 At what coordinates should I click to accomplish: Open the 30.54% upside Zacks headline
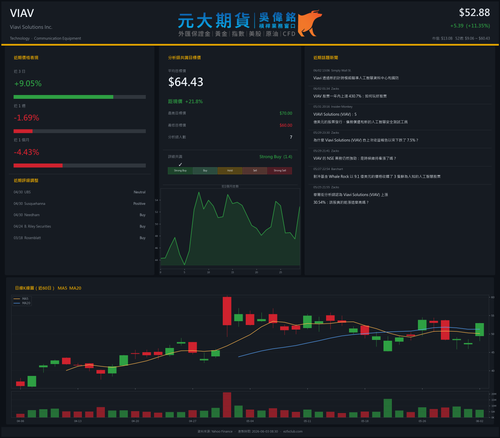[350, 198]
